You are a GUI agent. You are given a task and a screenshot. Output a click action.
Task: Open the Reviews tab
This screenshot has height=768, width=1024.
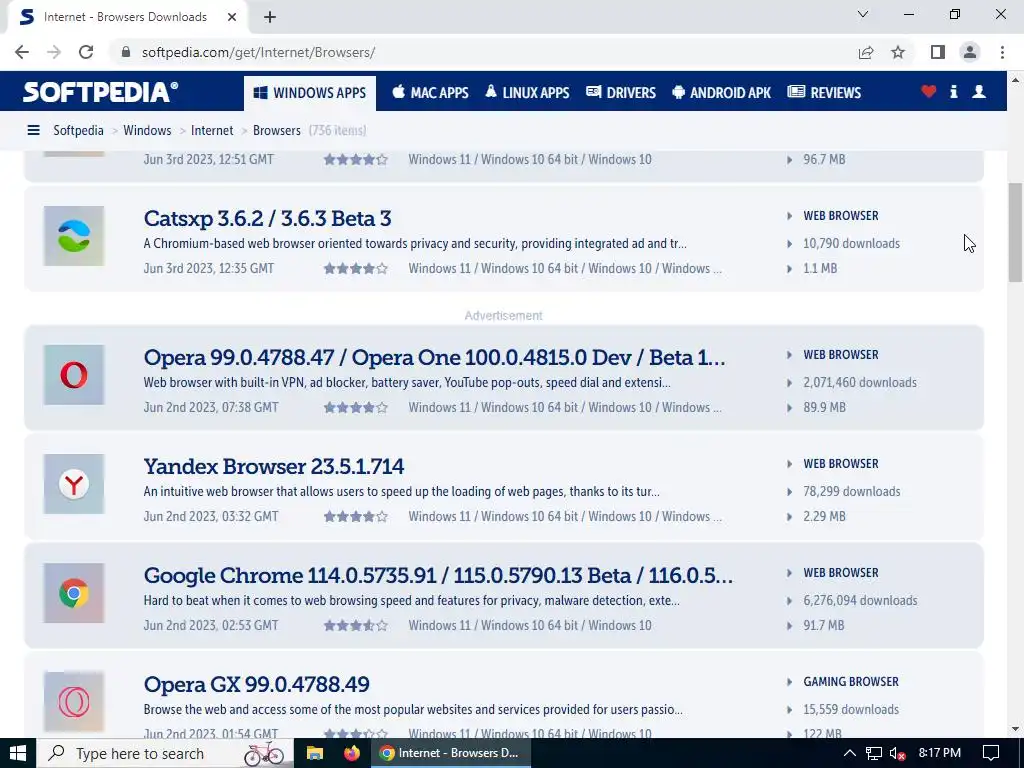[x=824, y=93]
